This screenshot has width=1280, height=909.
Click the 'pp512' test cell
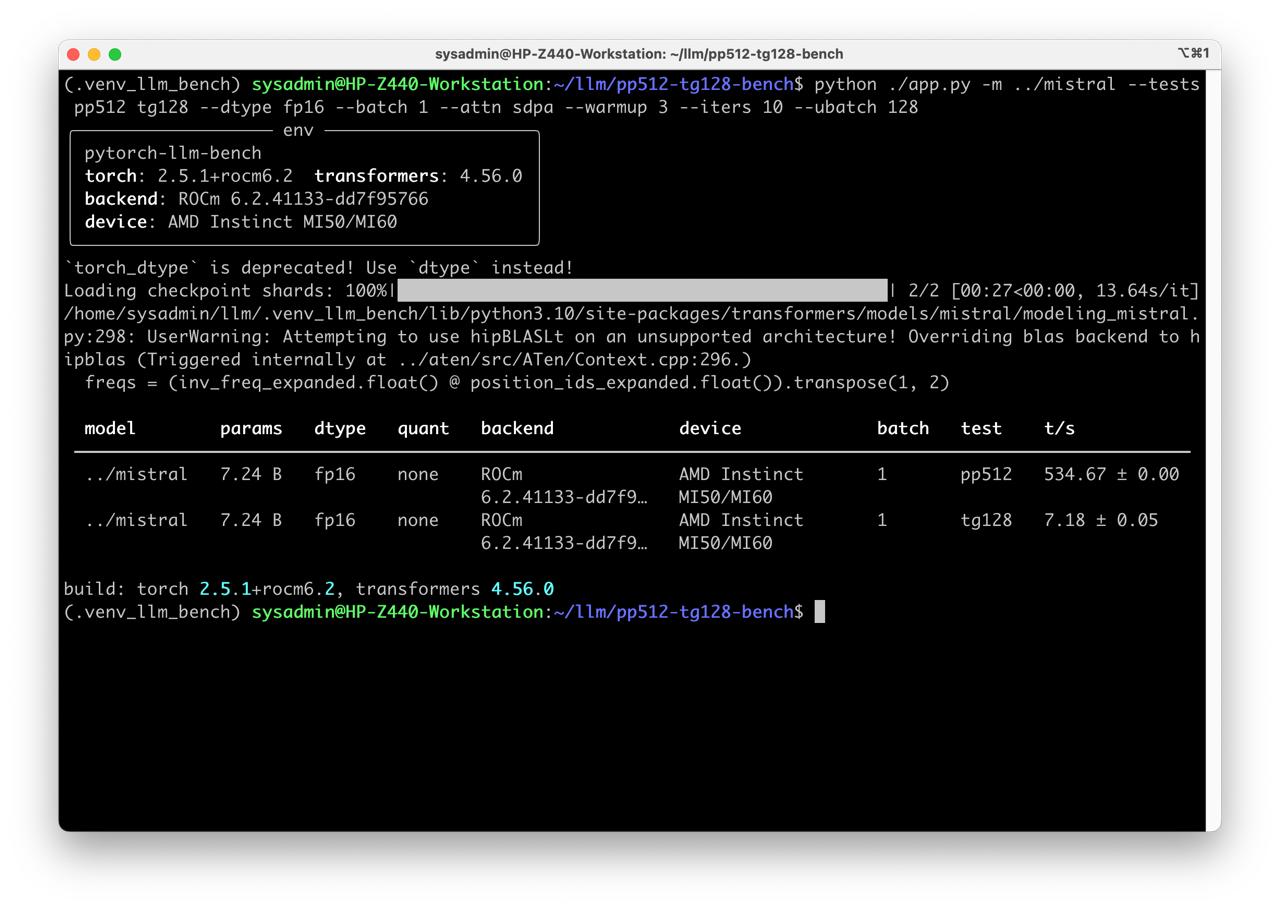coord(986,474)
